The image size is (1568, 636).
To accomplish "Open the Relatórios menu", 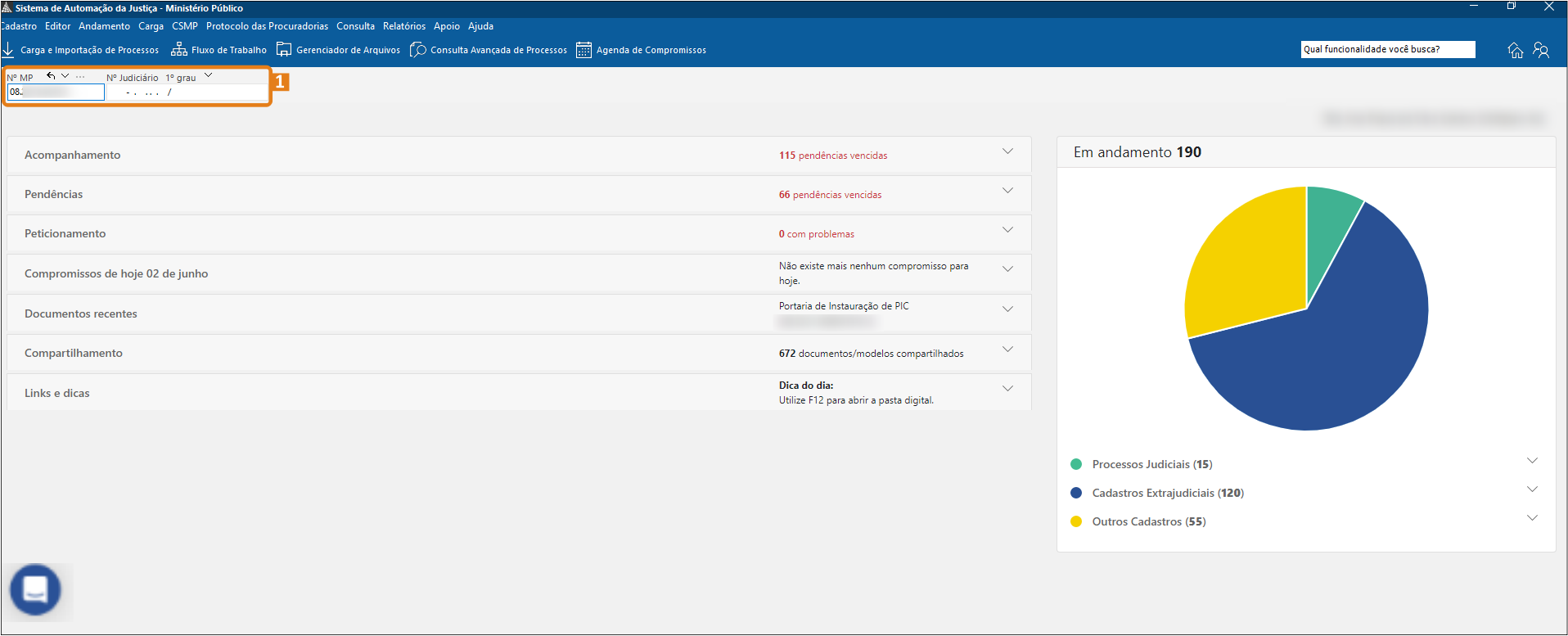I will 403,26.
